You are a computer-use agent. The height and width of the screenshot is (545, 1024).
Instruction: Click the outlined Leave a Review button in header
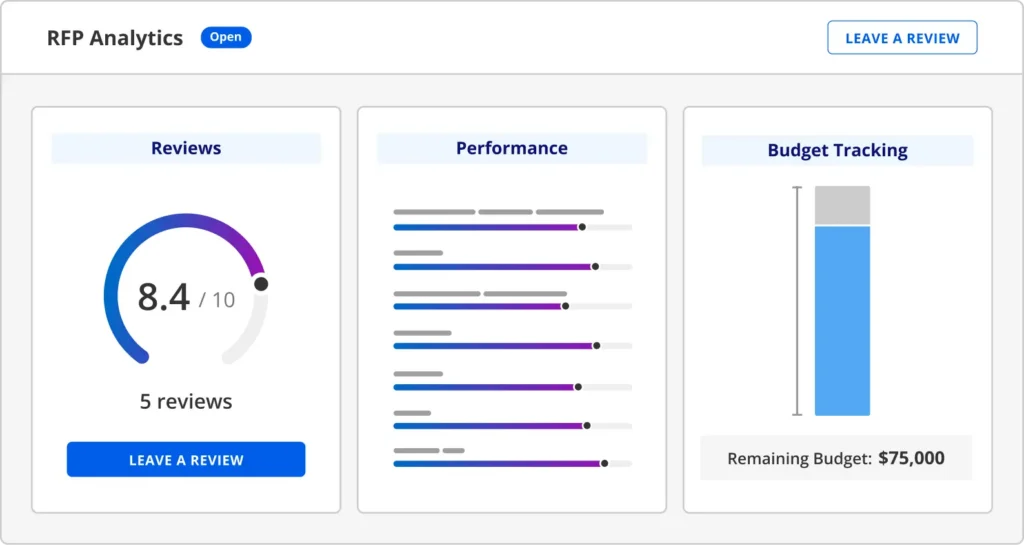pyautogui.click(x=901, y=38)
